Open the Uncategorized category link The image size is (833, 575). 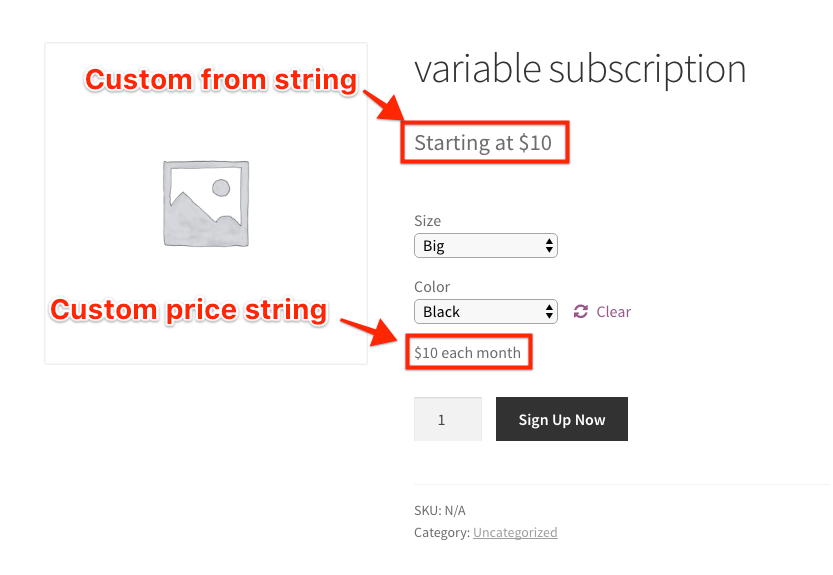click(515, 532)
